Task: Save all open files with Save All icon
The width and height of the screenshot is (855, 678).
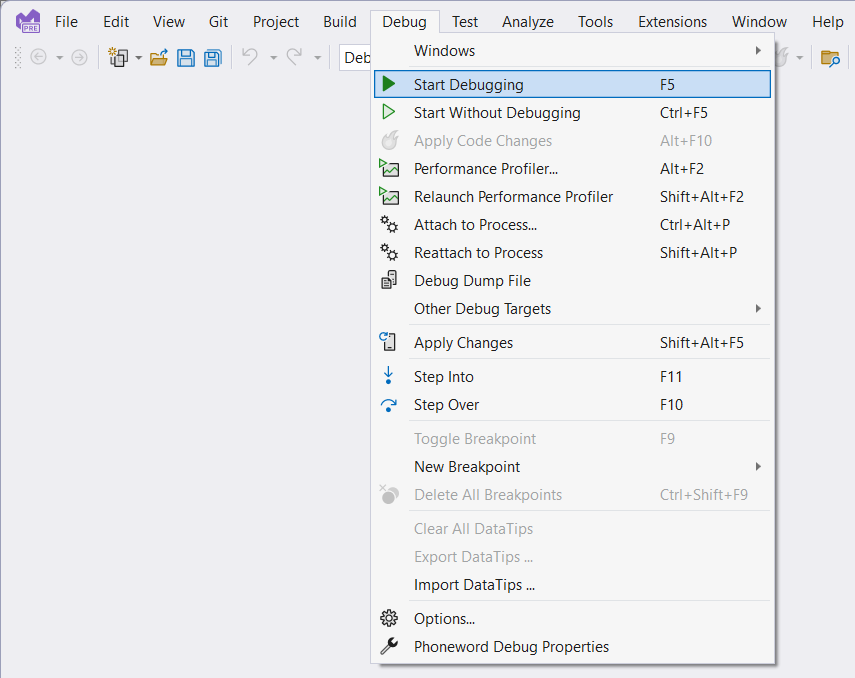Action: point(212,57)
